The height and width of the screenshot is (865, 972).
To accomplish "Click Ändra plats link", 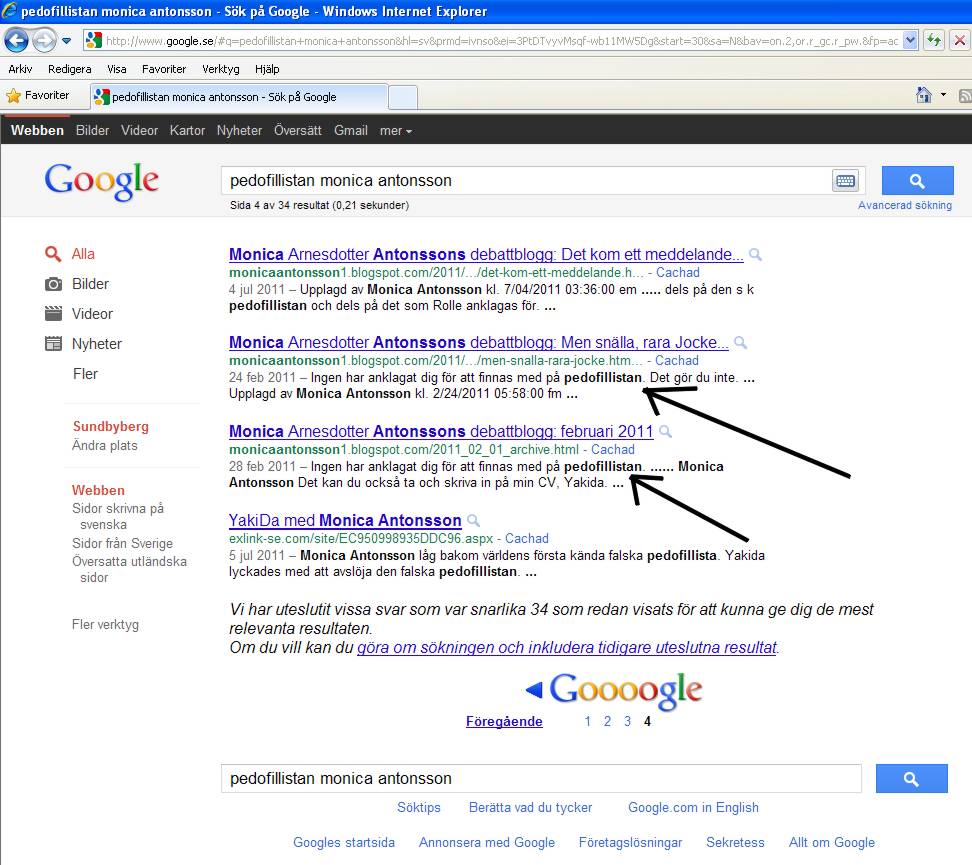I will click(x=105, y=445).
